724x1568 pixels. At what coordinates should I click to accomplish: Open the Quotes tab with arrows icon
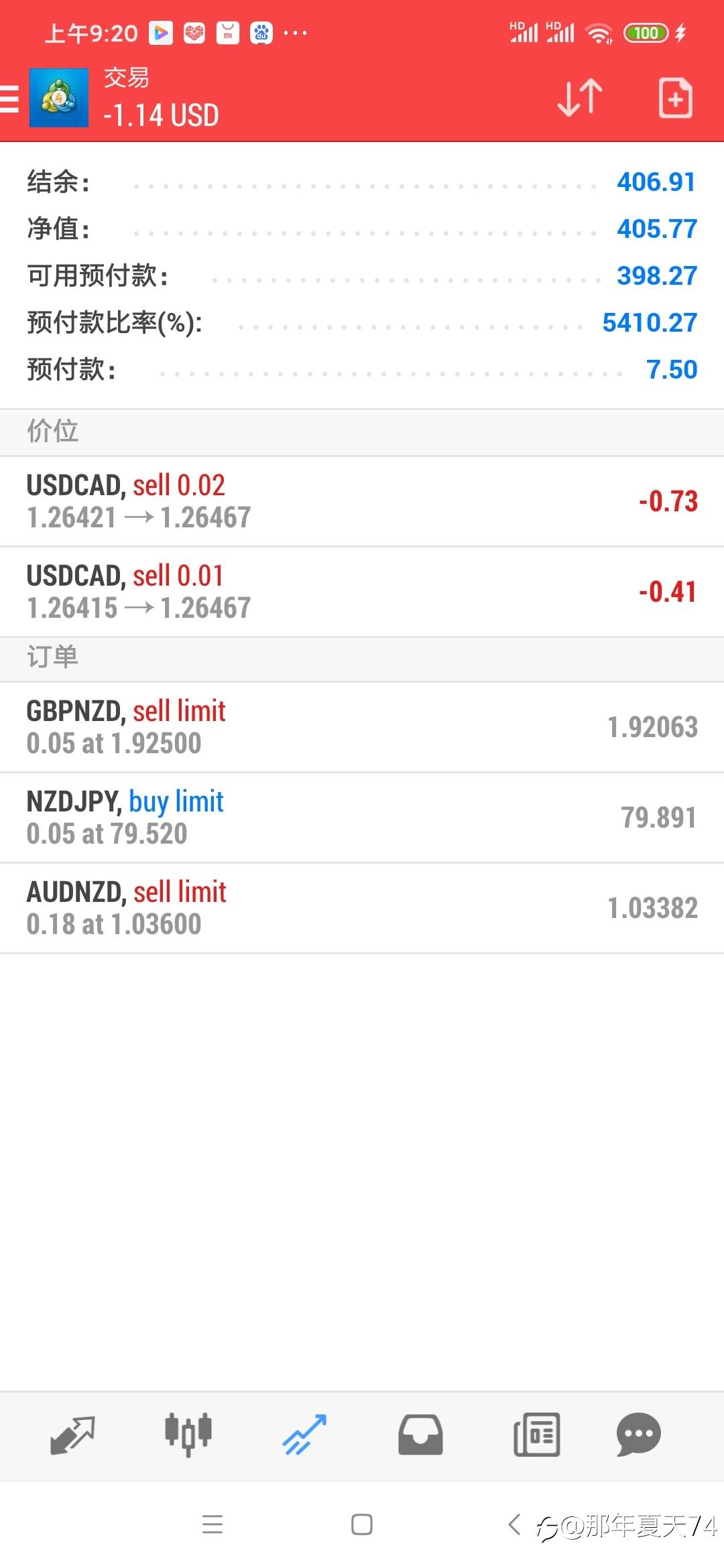pyautogui.click(x=72, y=1435)
